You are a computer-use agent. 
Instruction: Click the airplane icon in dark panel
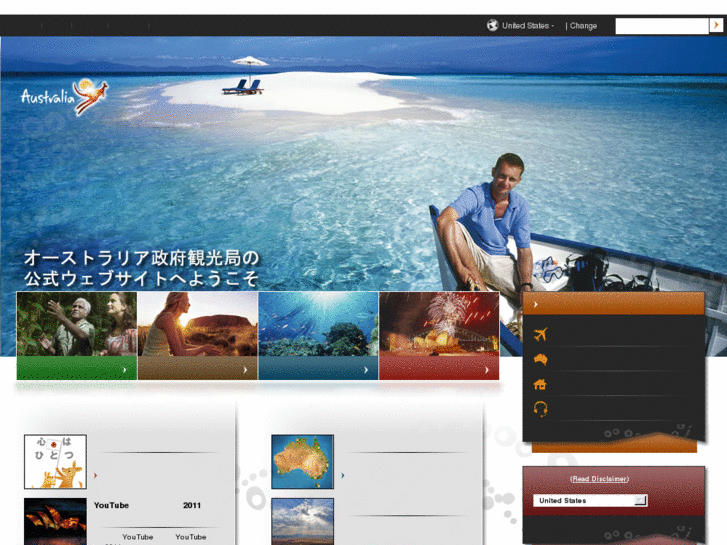[540, 334]
